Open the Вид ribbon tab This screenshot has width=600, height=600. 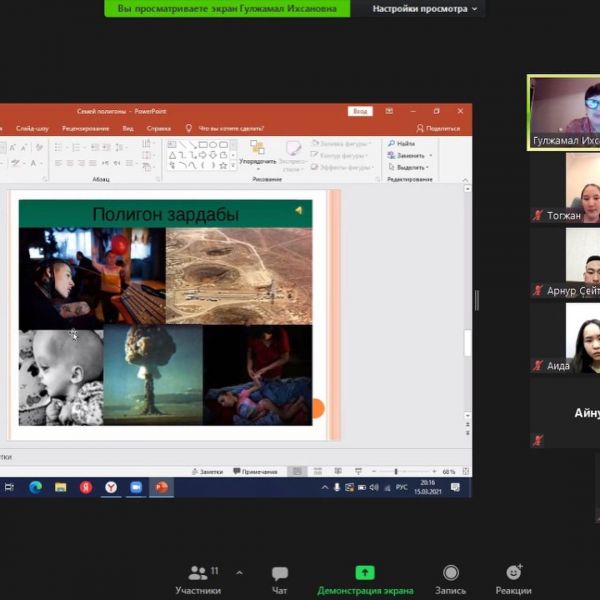coord(128,128)
